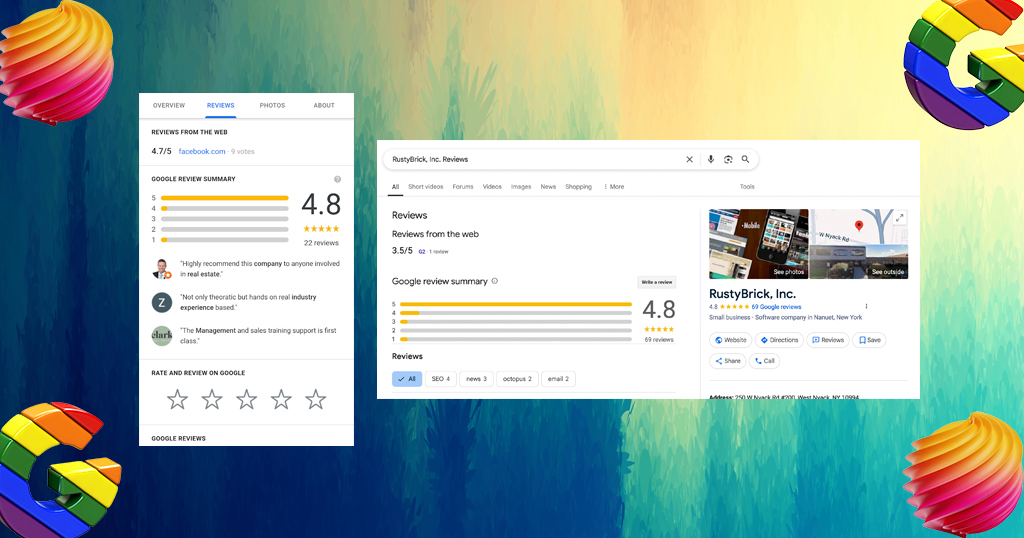Viewport: 1024px width, 538px height.
Task: Switch to Videos results tab
Action: (492, 187)
